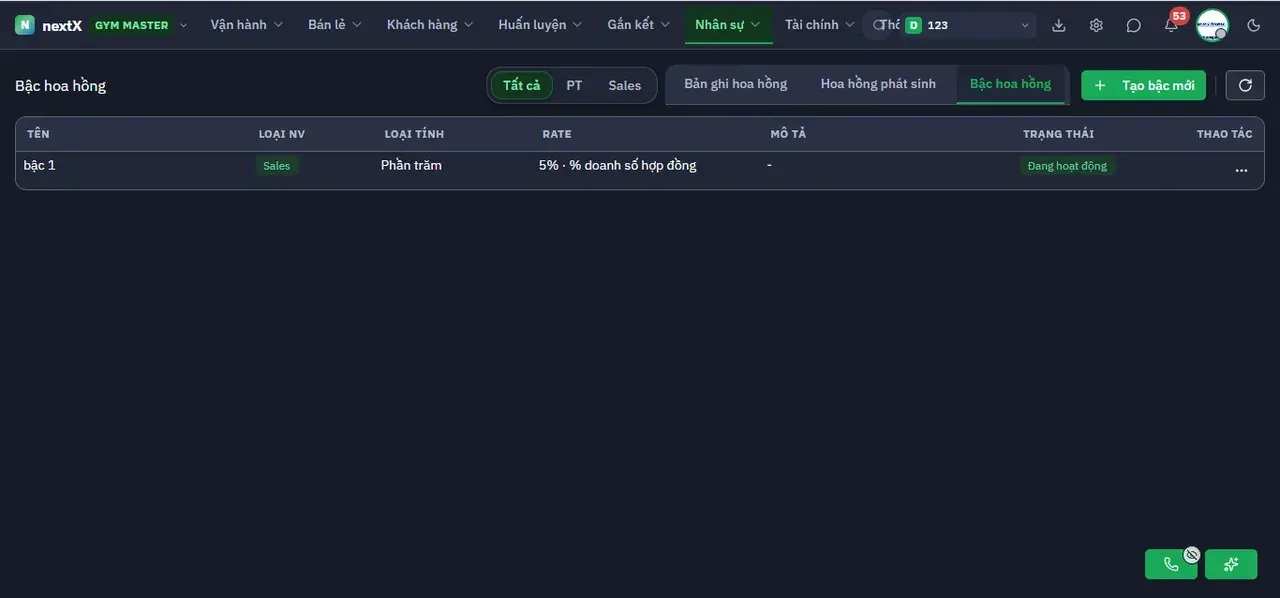The image size is (1280, 598).
Task: Expand the Vận hành menu
Action: [246, 25]
